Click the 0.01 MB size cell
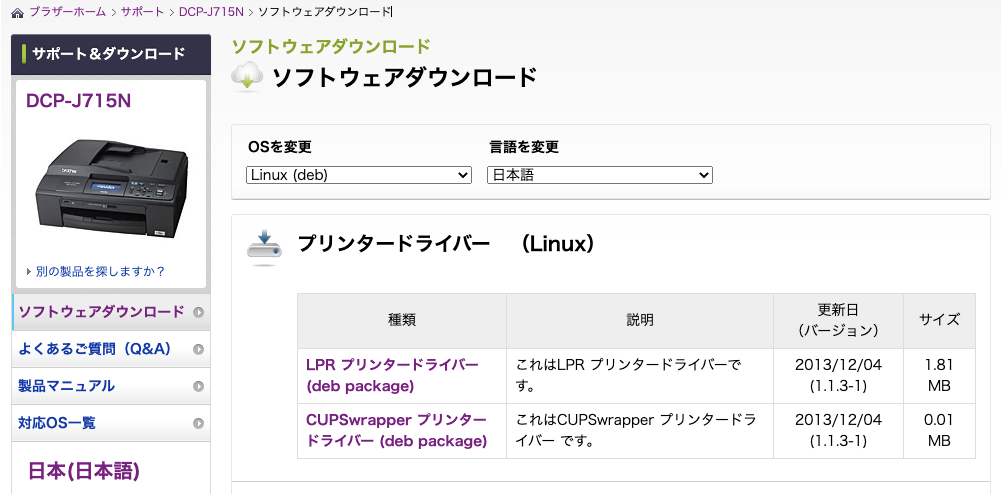This screenshot has height=494, width=1006. pos(939,430)
